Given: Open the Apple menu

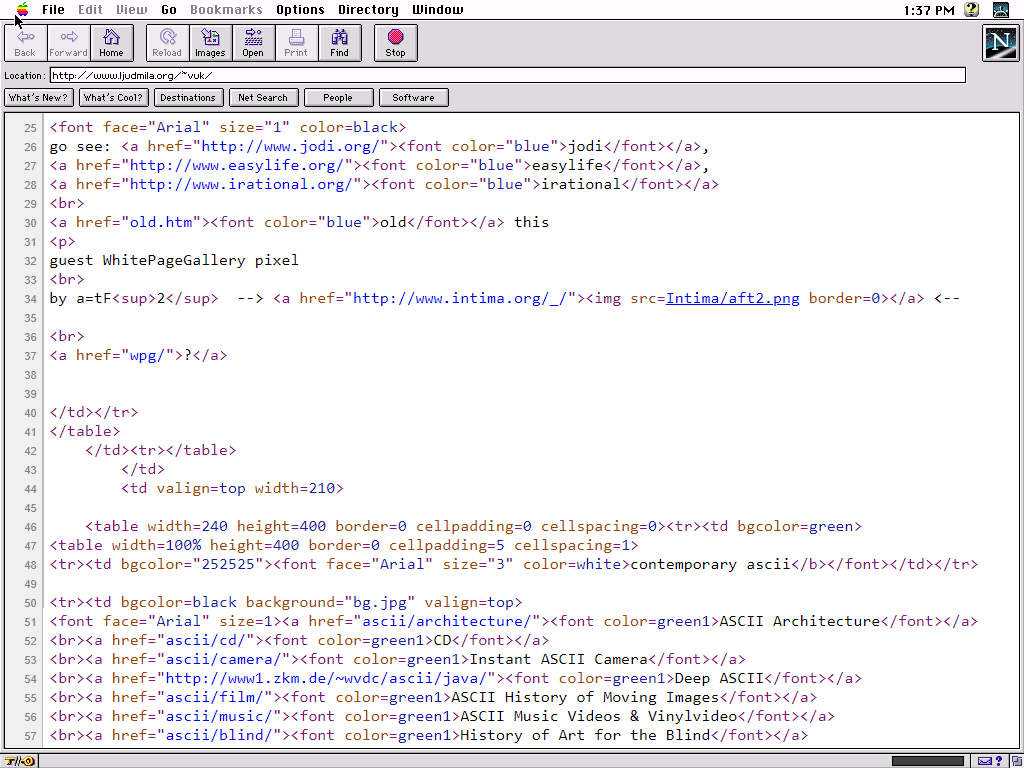Looking at the screenshot, I should click(x=22, y=10).
